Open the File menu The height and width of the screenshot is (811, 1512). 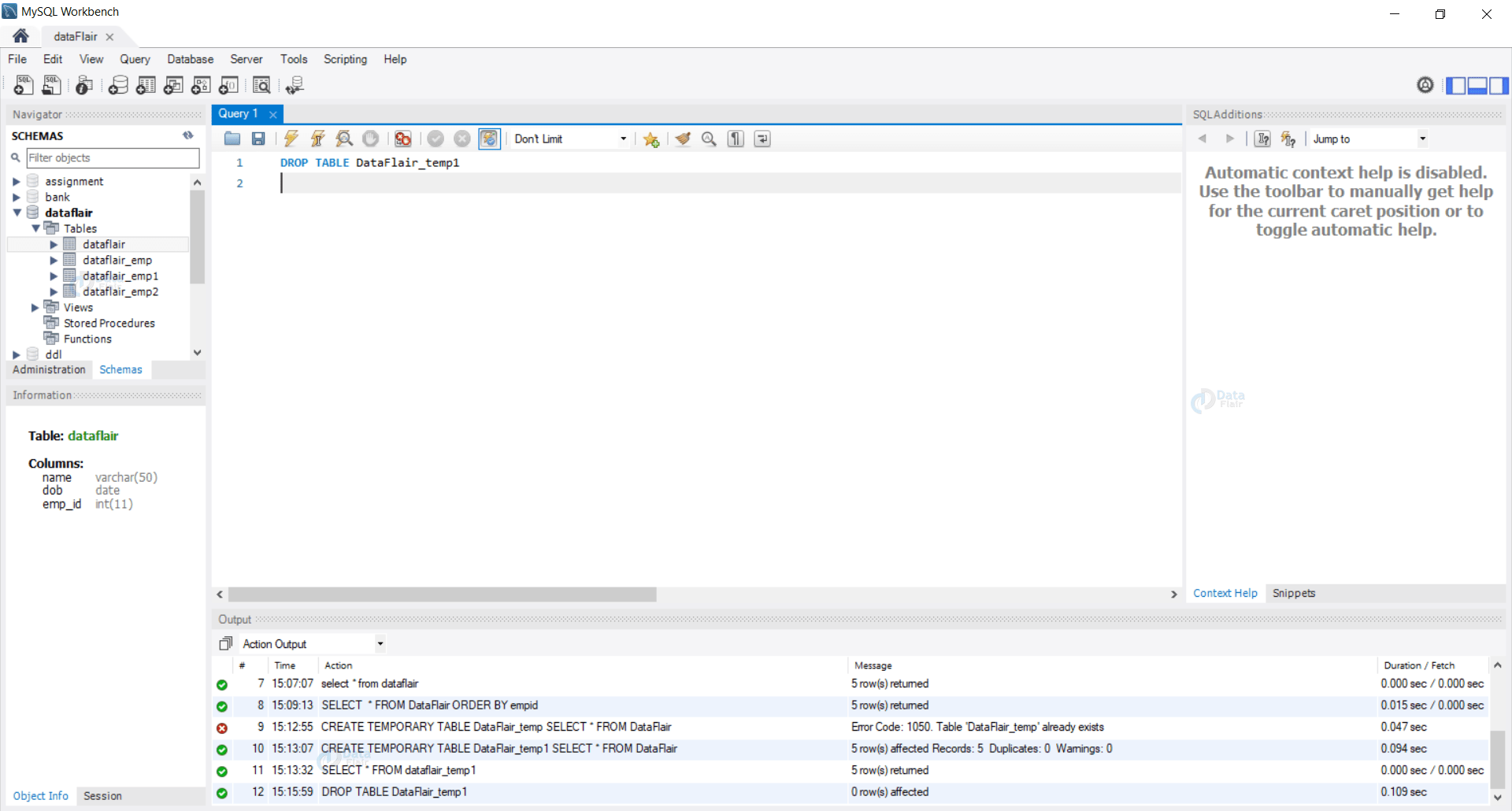17,59
